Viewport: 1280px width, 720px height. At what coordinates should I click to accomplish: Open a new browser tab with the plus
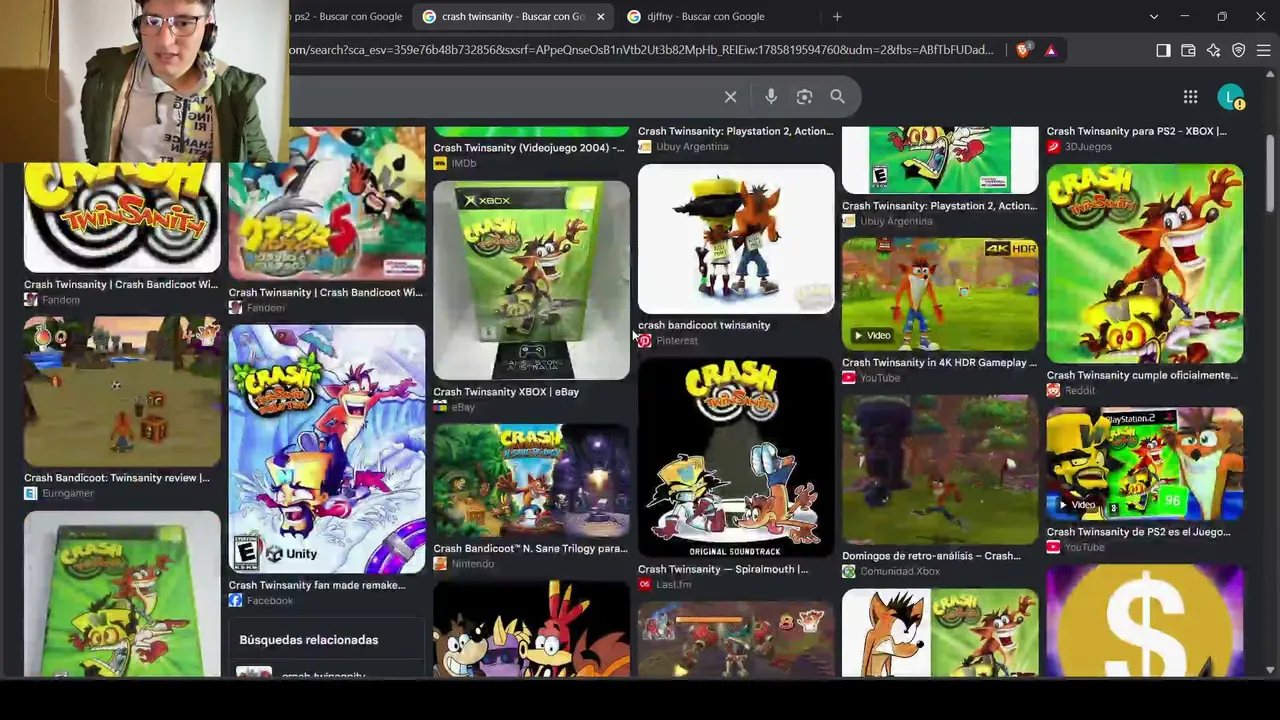point(837,16)
